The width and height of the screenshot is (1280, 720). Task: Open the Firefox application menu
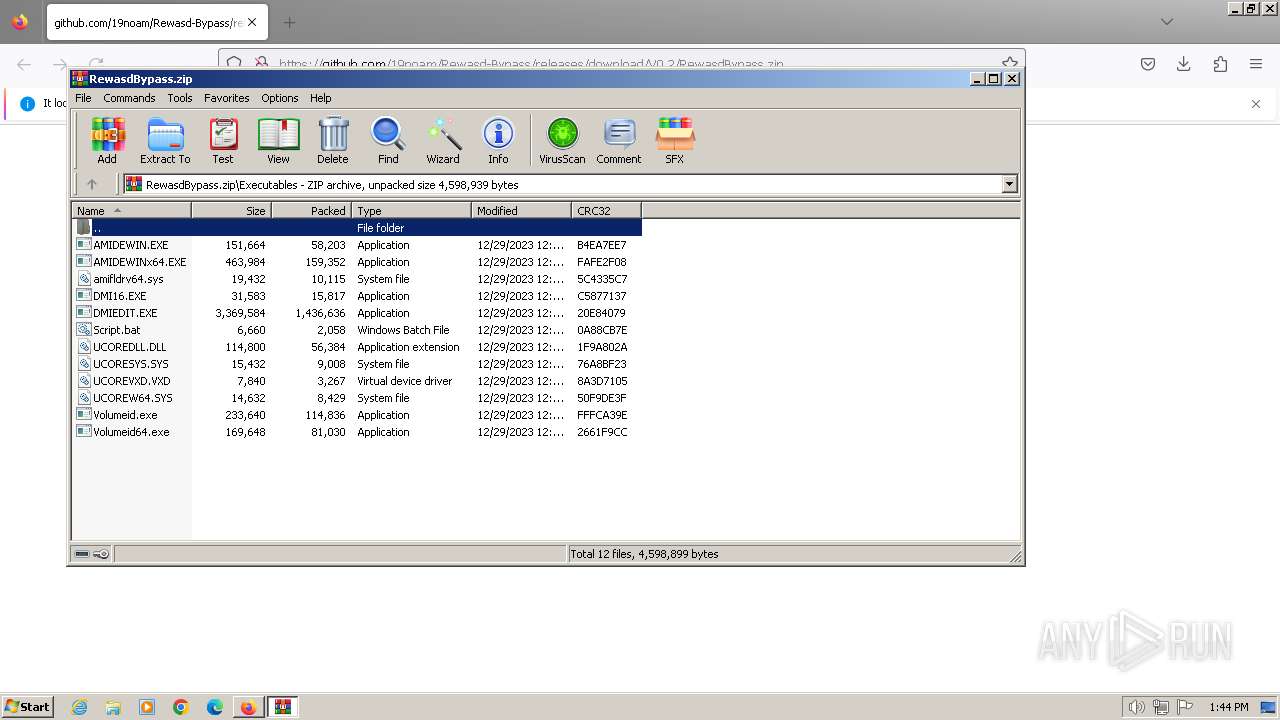pyautogui.click(x=1256, y=64)
